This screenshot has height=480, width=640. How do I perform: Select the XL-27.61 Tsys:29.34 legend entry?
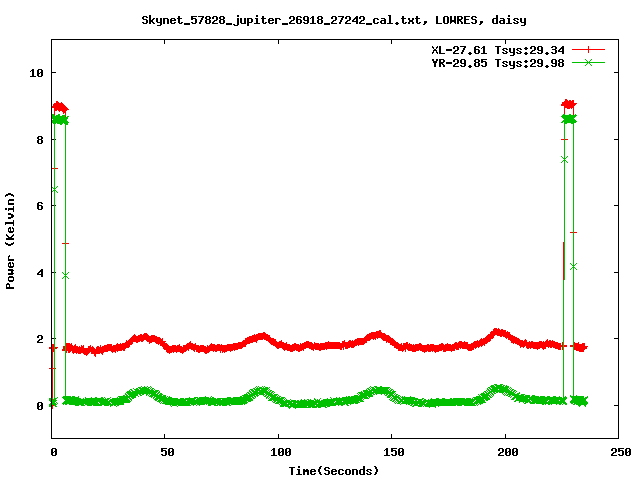point(498,50)
